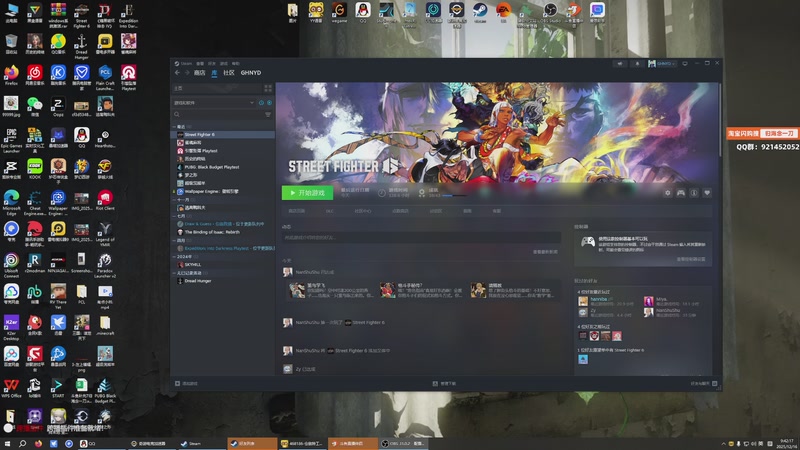Open Paradox Launcher v2 desktop icon

pyautogui.click(x=105, y=265)
